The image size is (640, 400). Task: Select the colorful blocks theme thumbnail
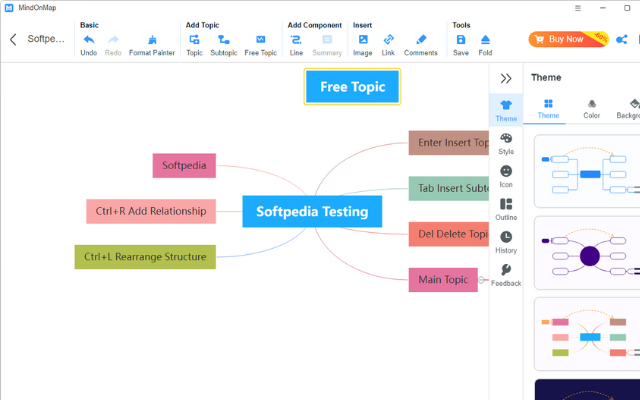click(x=587, y=334)
